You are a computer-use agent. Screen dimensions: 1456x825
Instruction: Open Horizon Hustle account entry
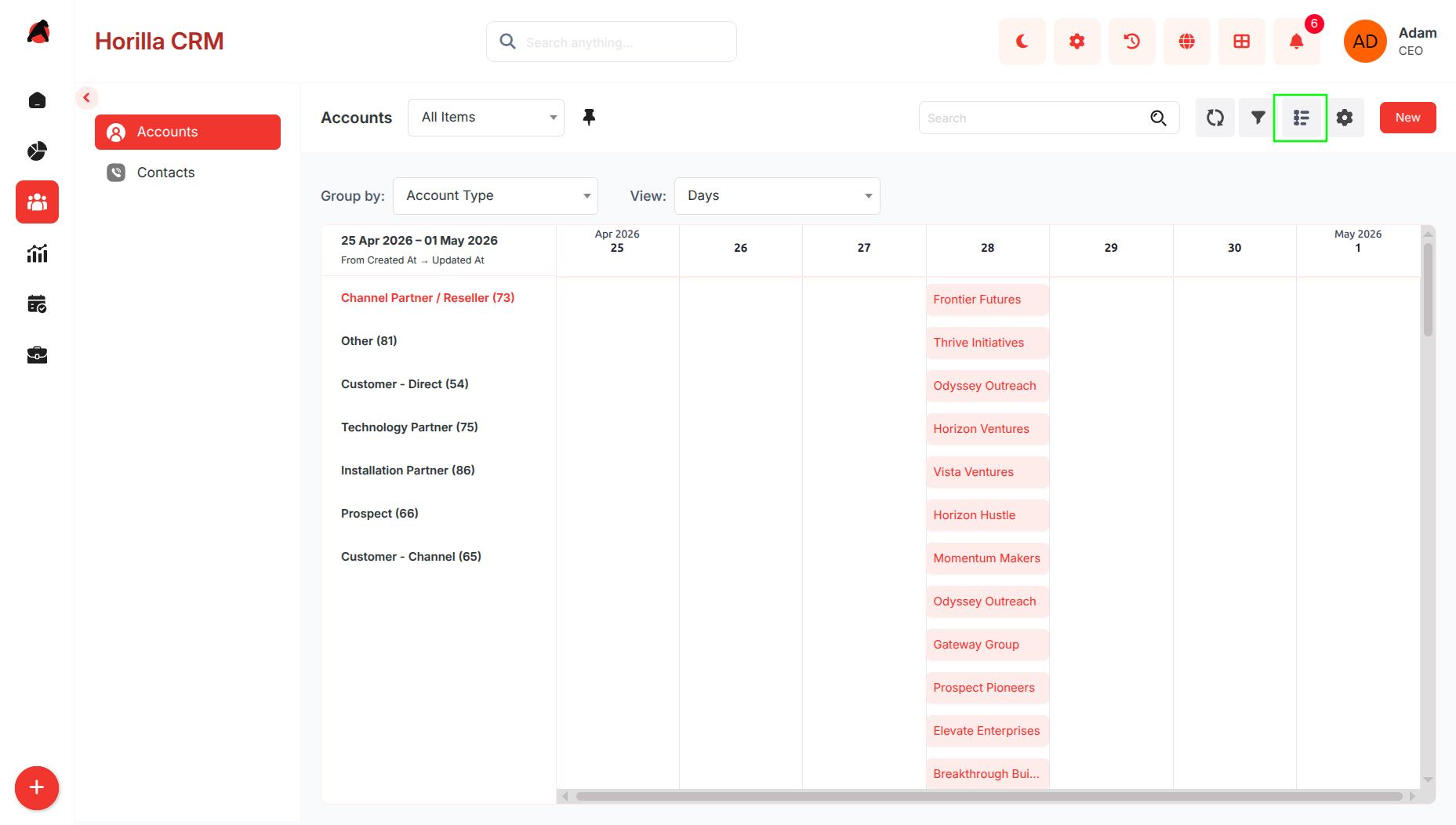[987, 515]
